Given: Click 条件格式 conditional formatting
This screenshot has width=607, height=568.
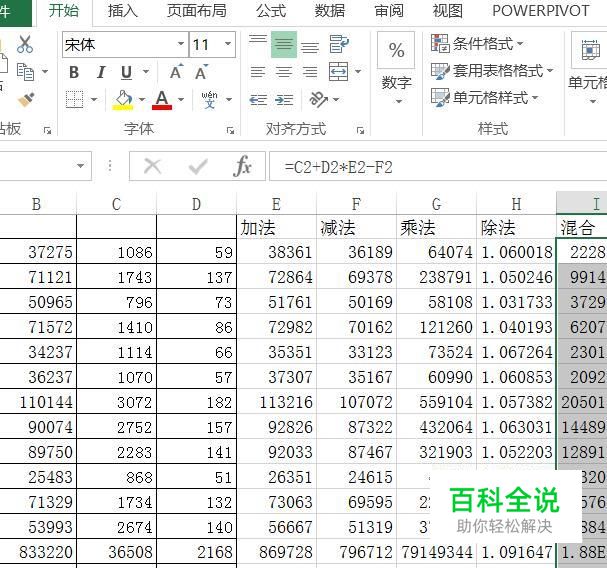Looking at the screenshot, I should [x=477, y=44].
